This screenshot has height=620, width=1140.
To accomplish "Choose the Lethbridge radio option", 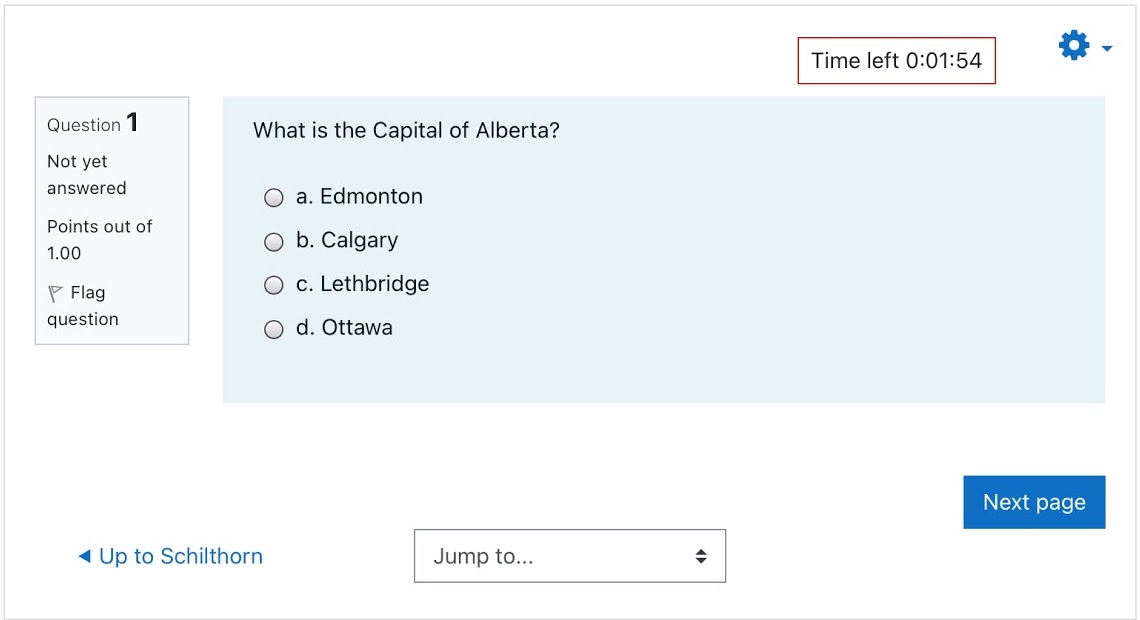I will 273,285.
